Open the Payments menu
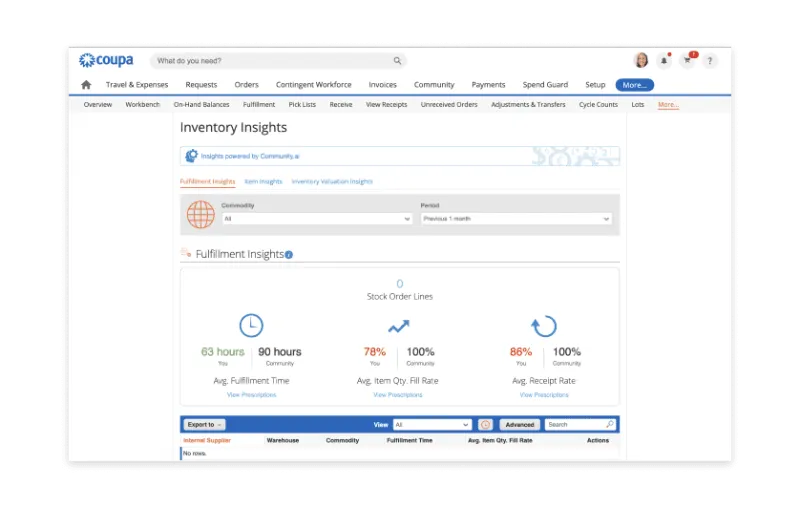This screenshot has width=800, height=507. pyautogui.click(x=488, y=85)
